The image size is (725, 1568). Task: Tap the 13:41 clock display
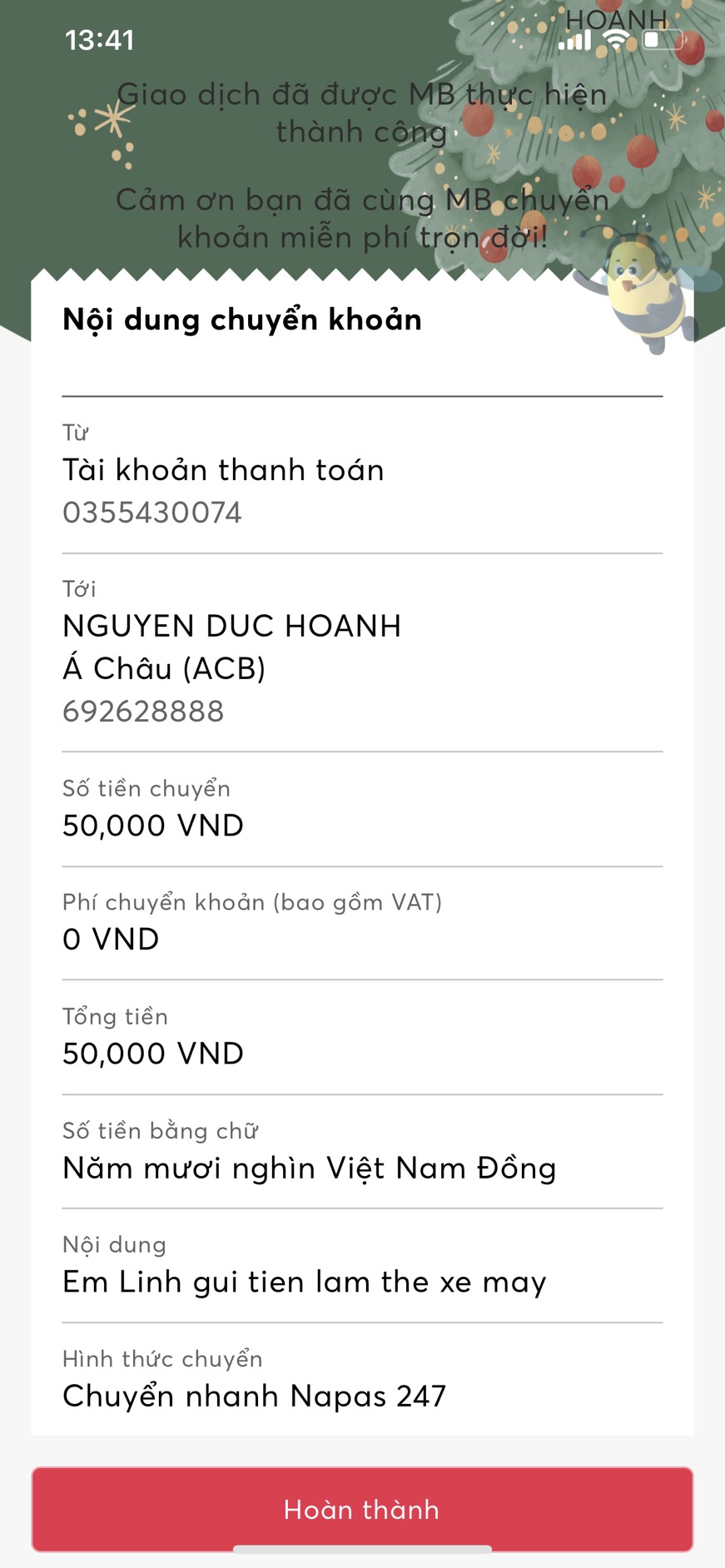tap(99, 40)
